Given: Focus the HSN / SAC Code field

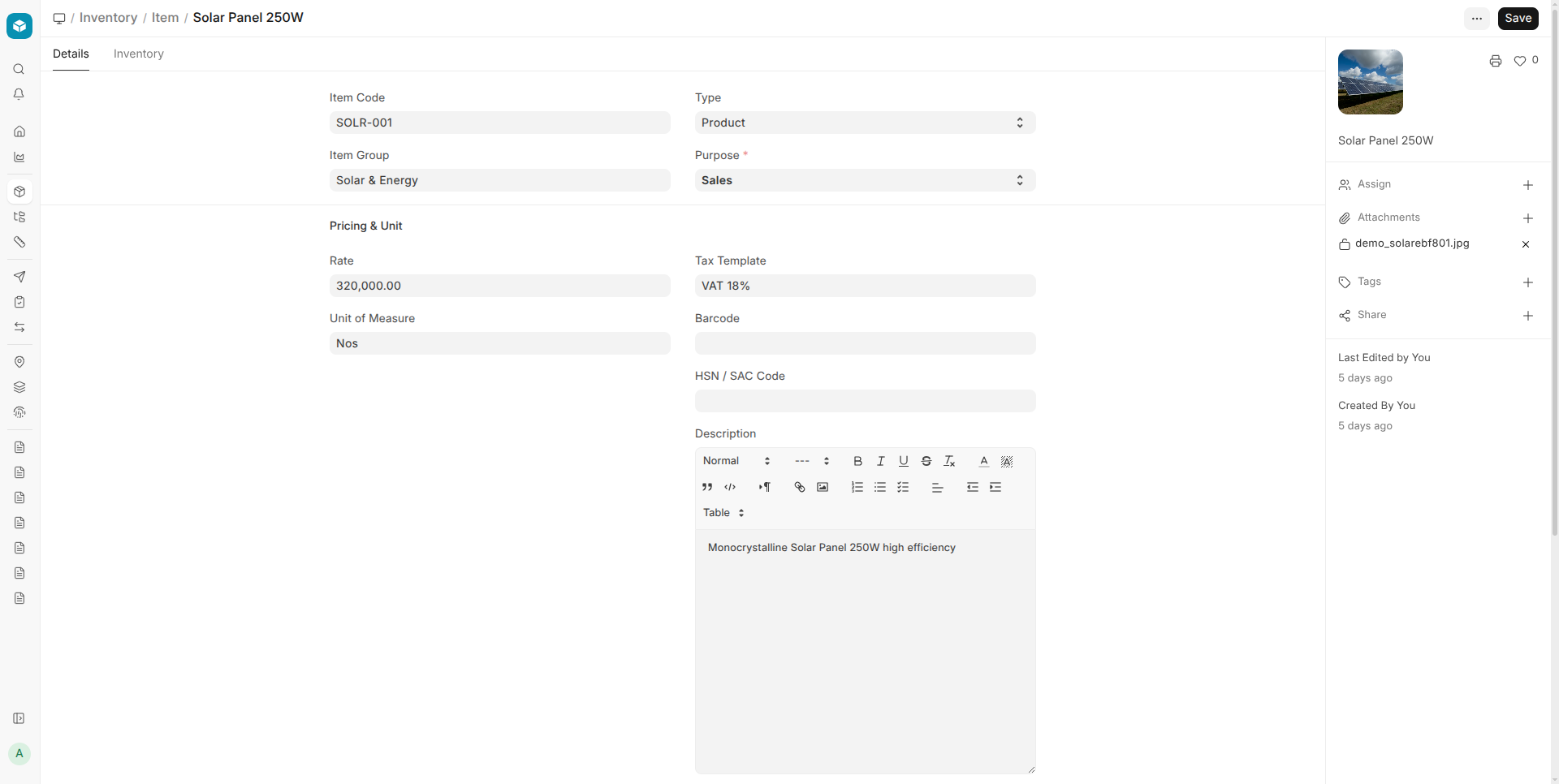Looking at the screenshot, I should coord(865,401).
